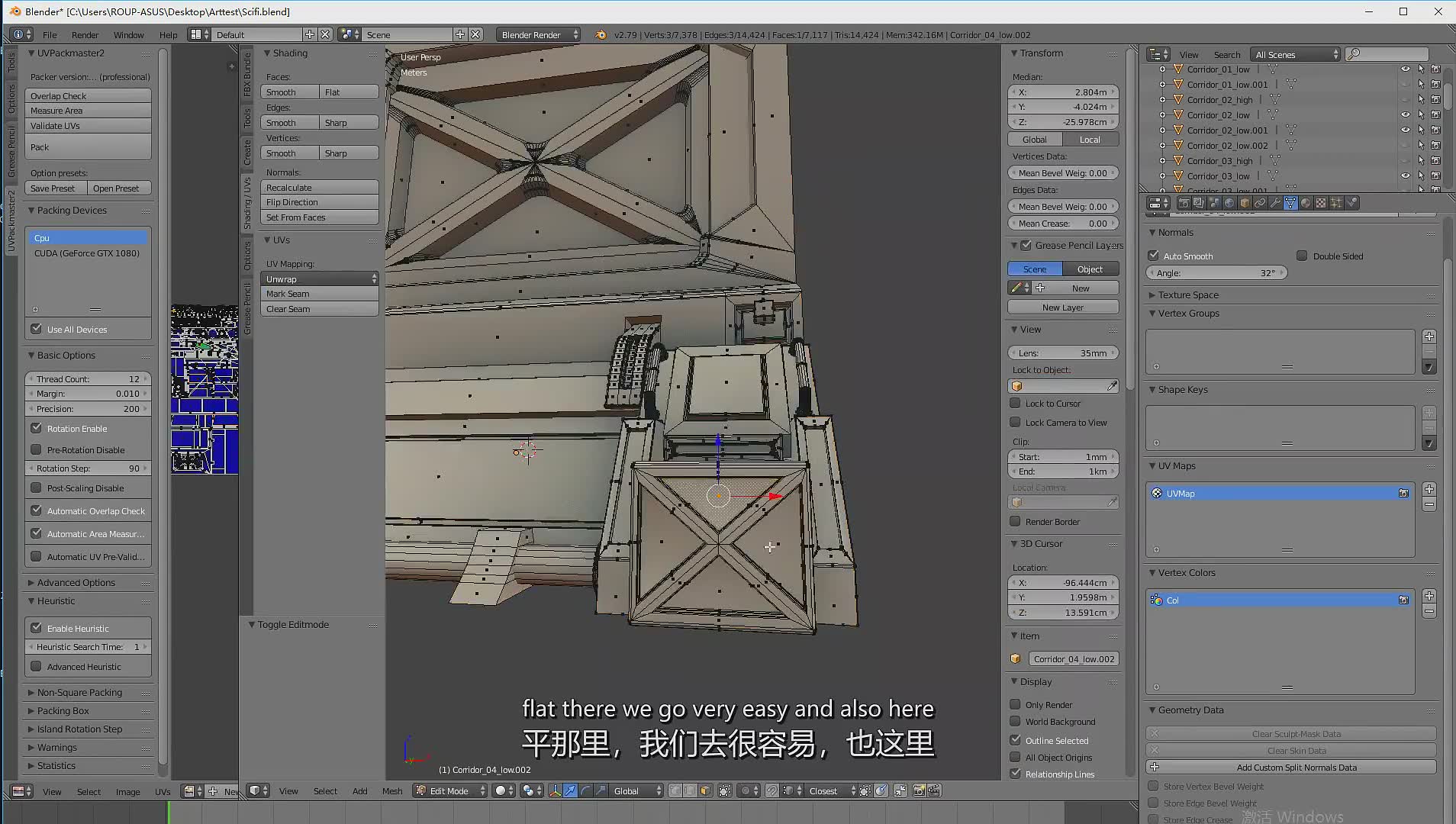Toggle limit selection to visible icon

click(x=725, y=790)
